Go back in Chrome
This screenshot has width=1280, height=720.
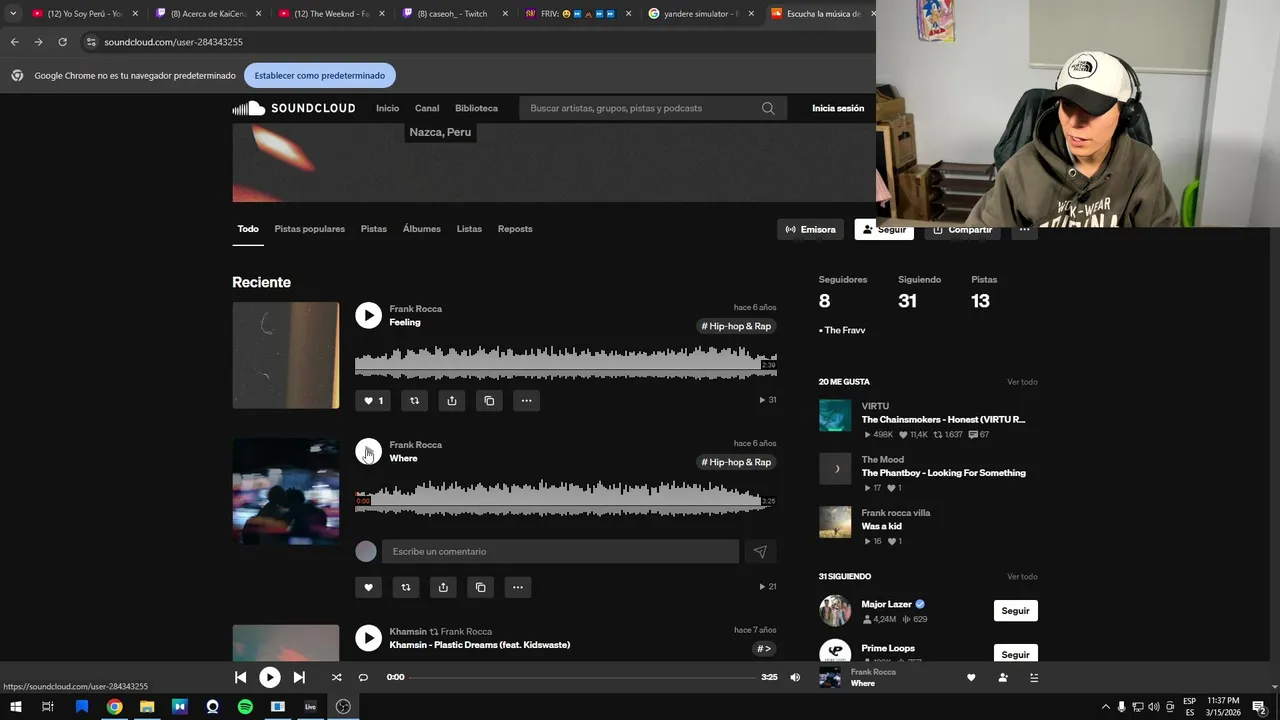click(x=14, y=42)
